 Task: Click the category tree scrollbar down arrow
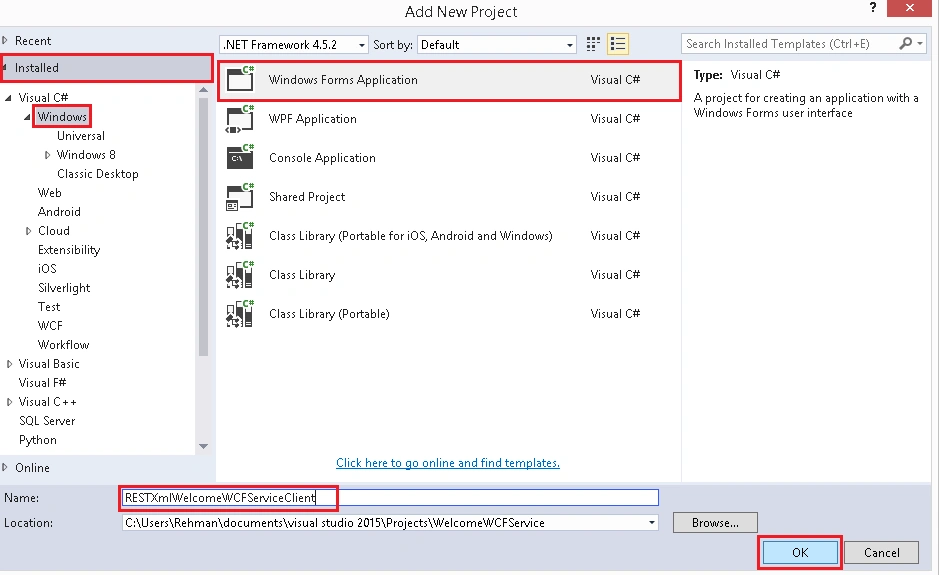(x=204, y=446)
